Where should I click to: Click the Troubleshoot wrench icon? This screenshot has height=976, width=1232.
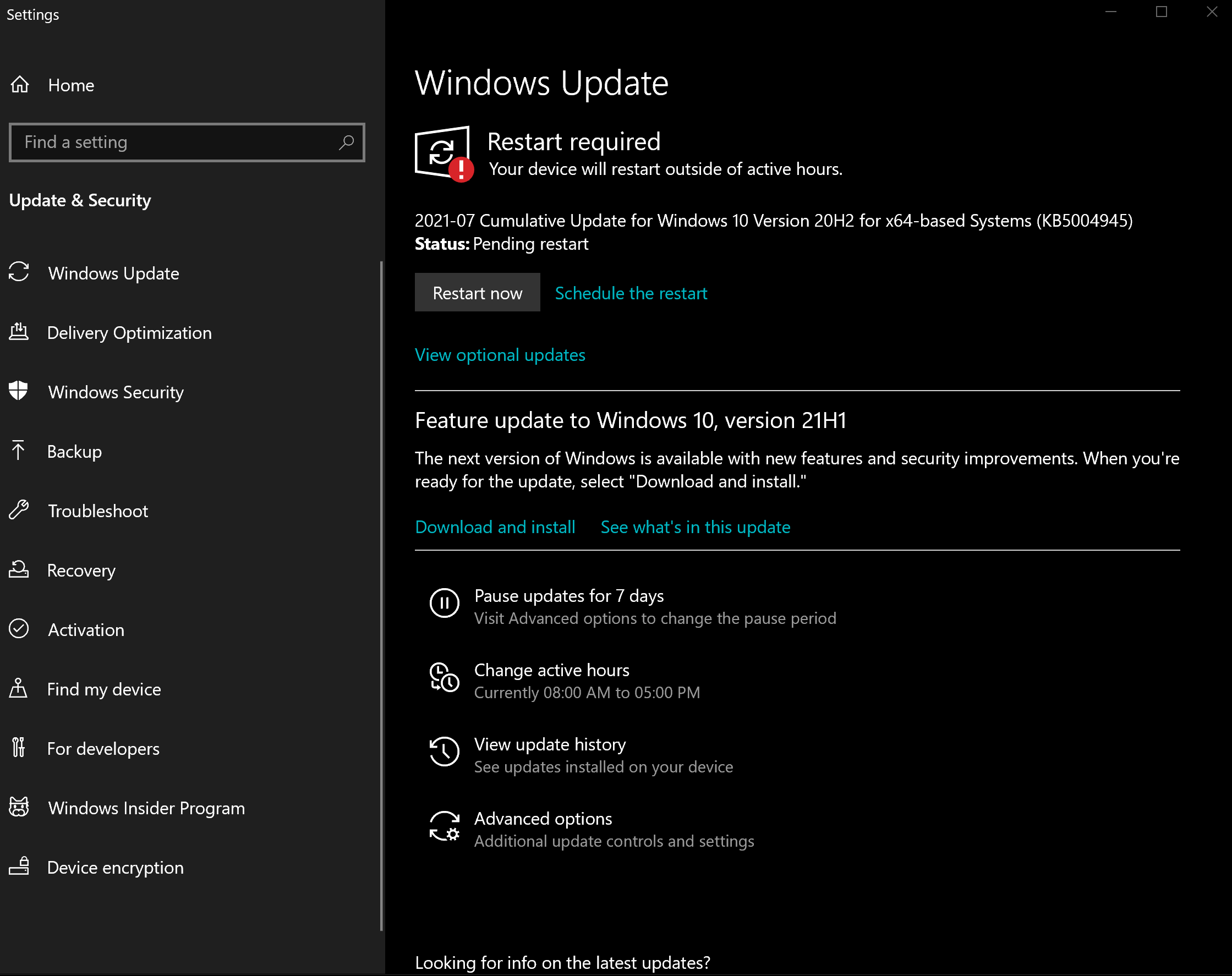19,511
